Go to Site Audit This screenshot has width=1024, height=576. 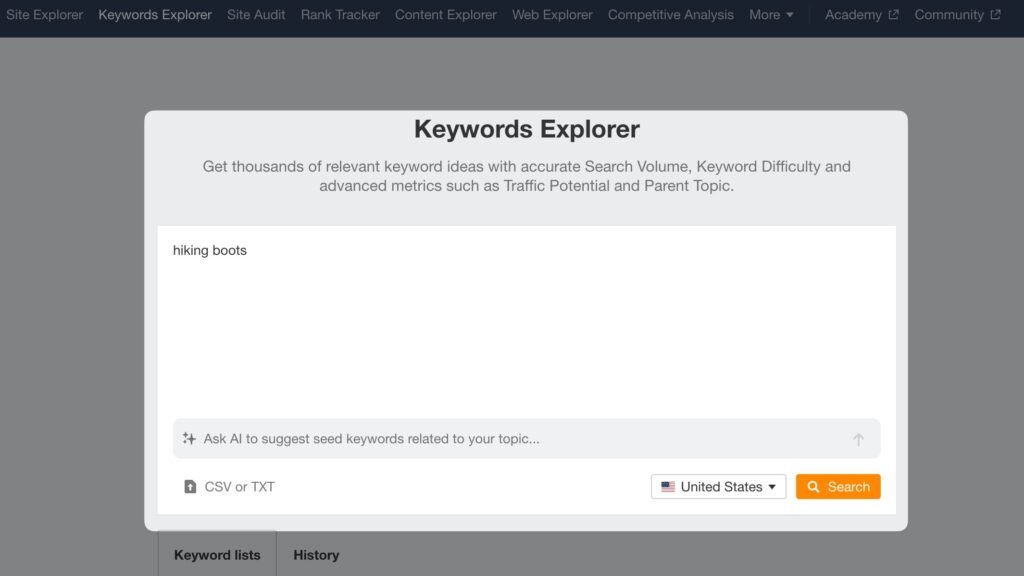(256, 14)
